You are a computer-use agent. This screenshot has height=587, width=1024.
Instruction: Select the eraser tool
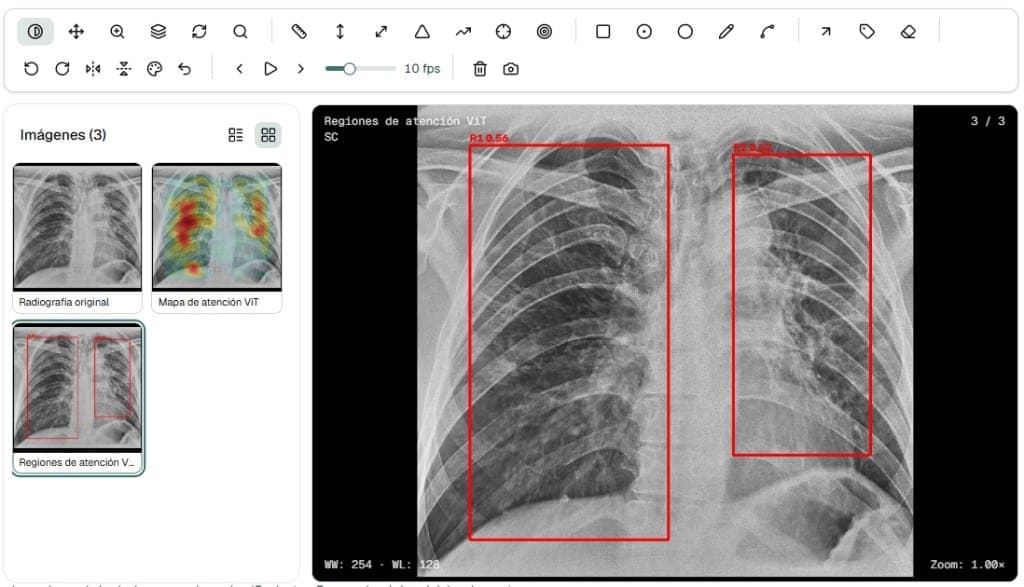click(x=908, y=31)
